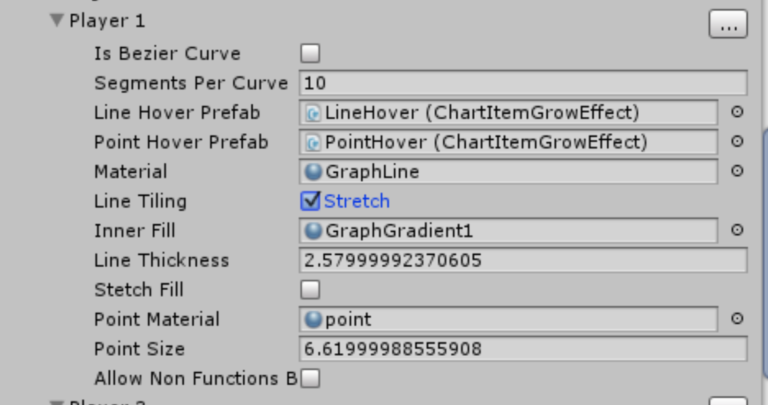
Task: Click the Player 1 heading label
Action: coord(107,21)
